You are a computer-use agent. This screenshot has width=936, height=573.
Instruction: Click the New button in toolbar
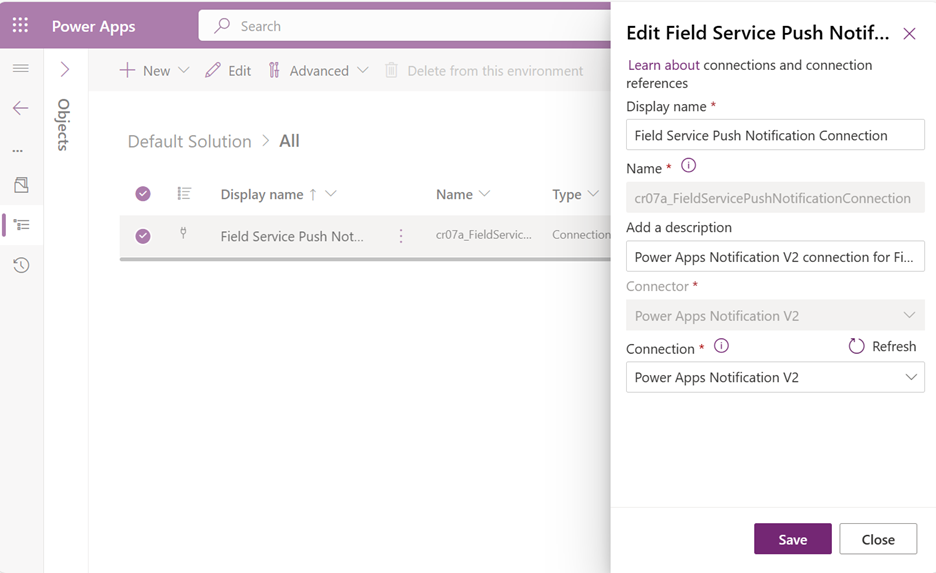[x=145, y=70]
